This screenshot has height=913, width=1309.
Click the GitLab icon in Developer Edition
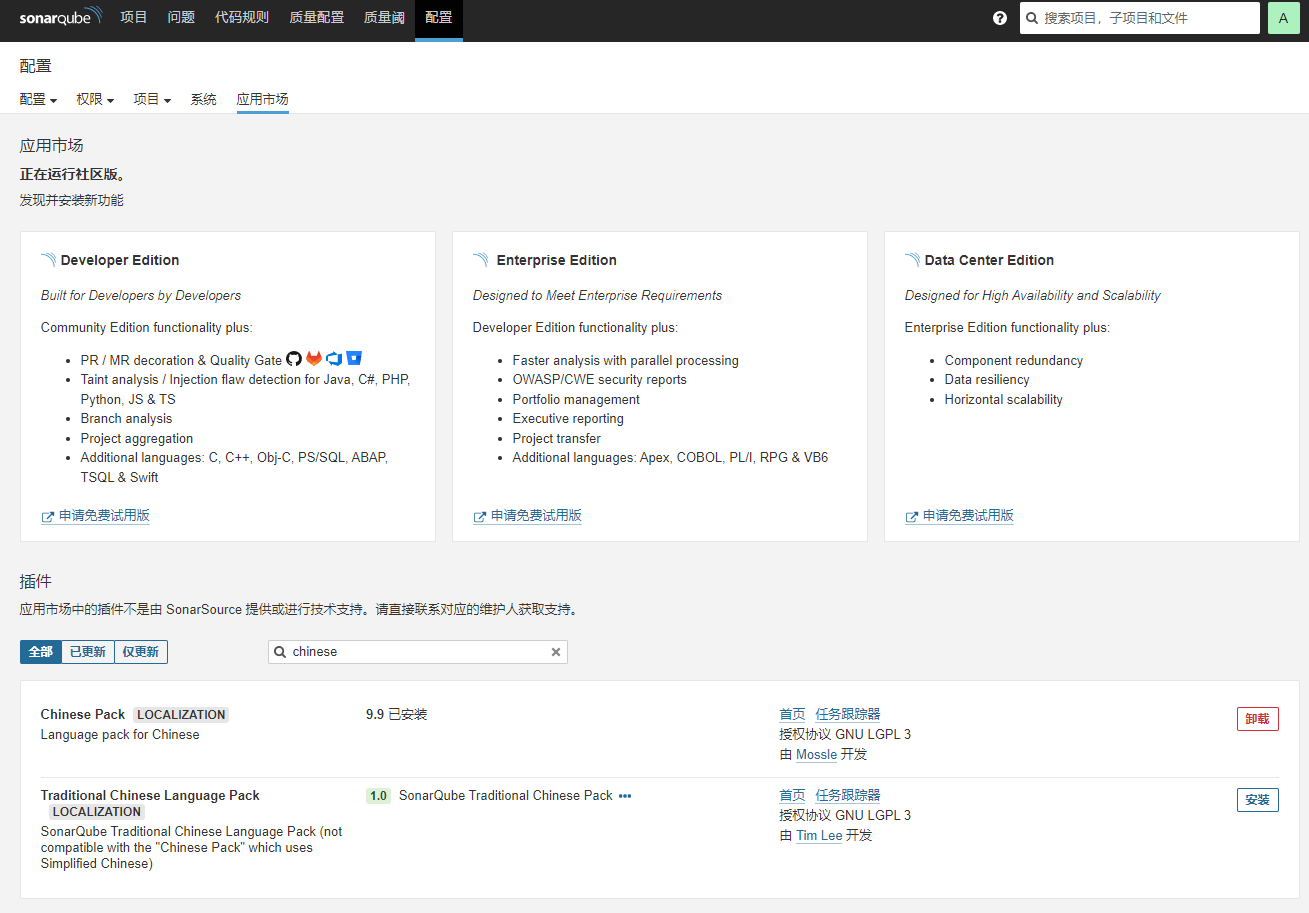coord(314,359)
